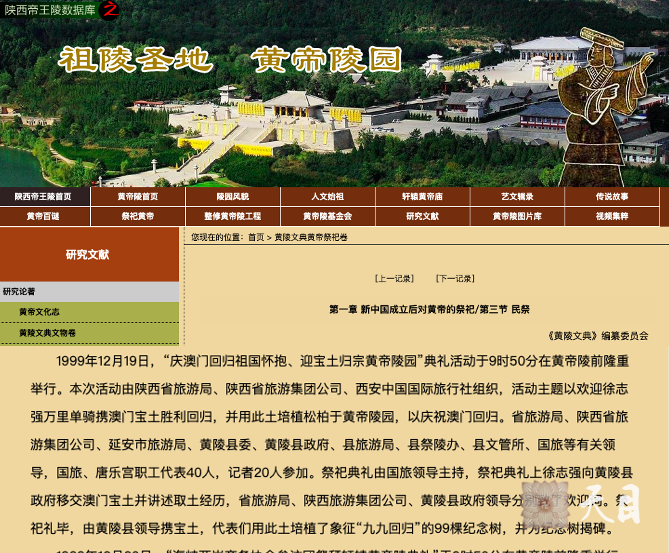The image size is (669, 553).
Task: Navigate to 艺文辑录 section
Action: [x=517, y=197]
